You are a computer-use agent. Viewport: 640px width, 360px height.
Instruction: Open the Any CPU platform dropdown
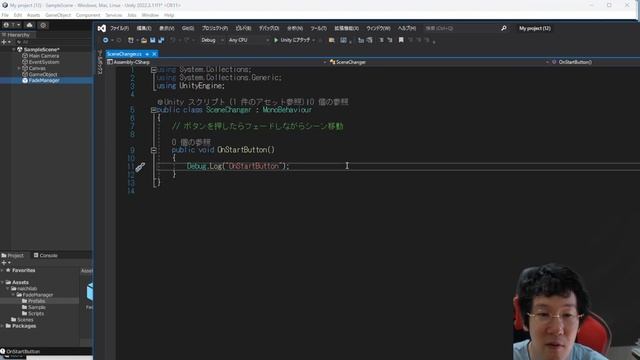(249, 40)
